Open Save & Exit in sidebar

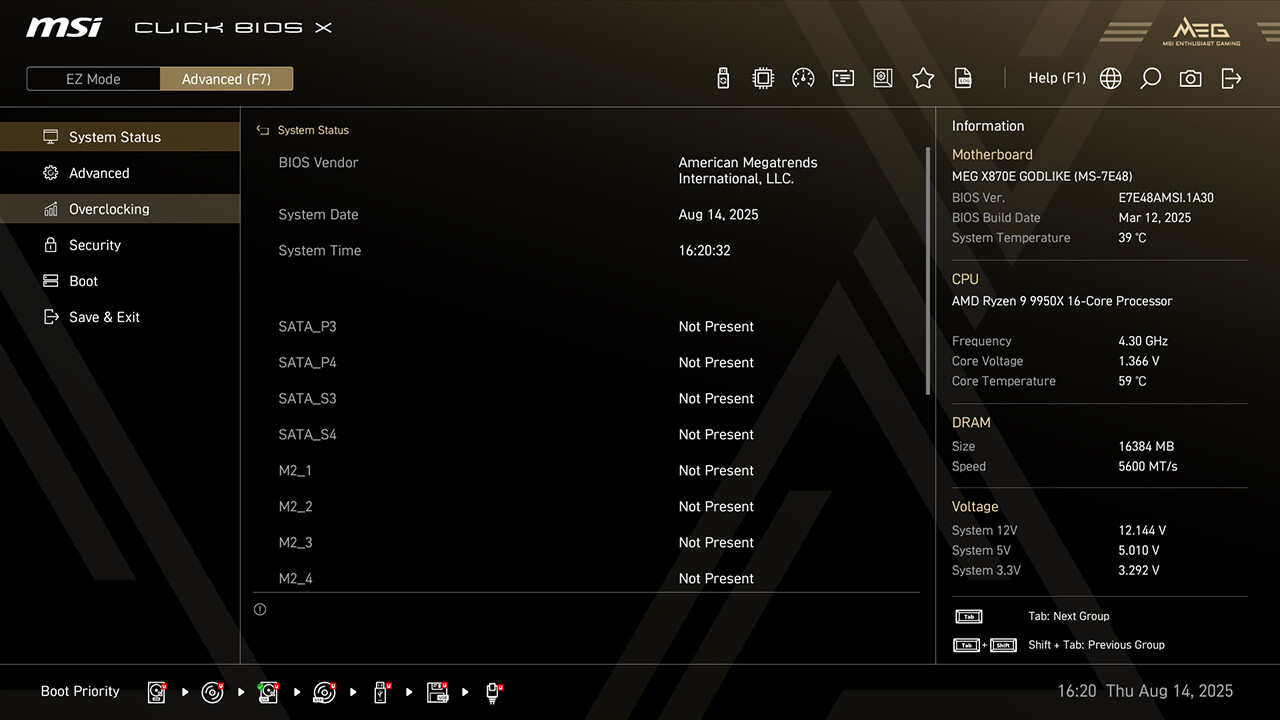point(104,317)
